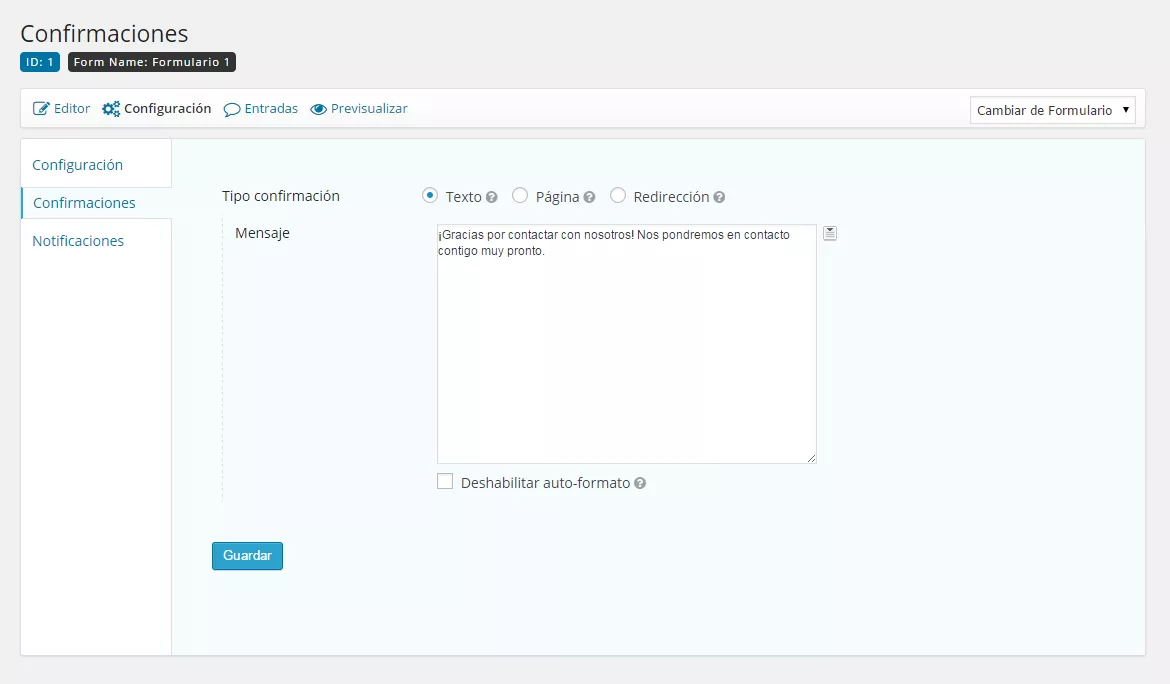Click the Form Name: Formulario 1 badge

(x=152, y=62)
